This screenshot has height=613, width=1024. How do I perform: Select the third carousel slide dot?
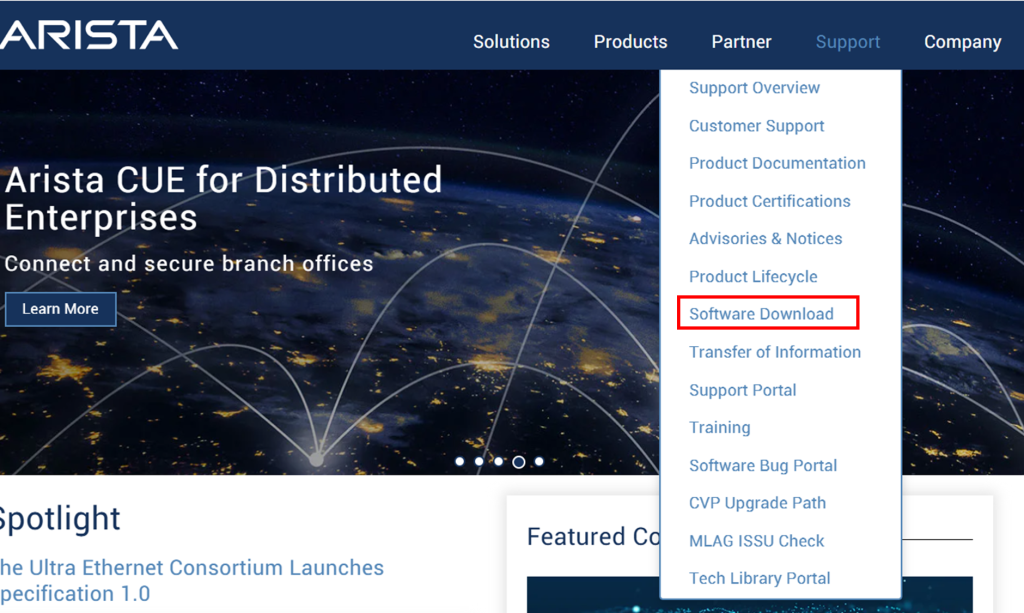coord(499,462)
